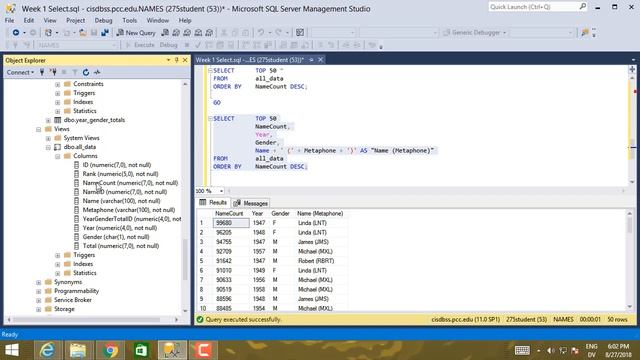Select result cell with value 99680
Viewport: 640px width, 360px height.
[x=231, y=223]
